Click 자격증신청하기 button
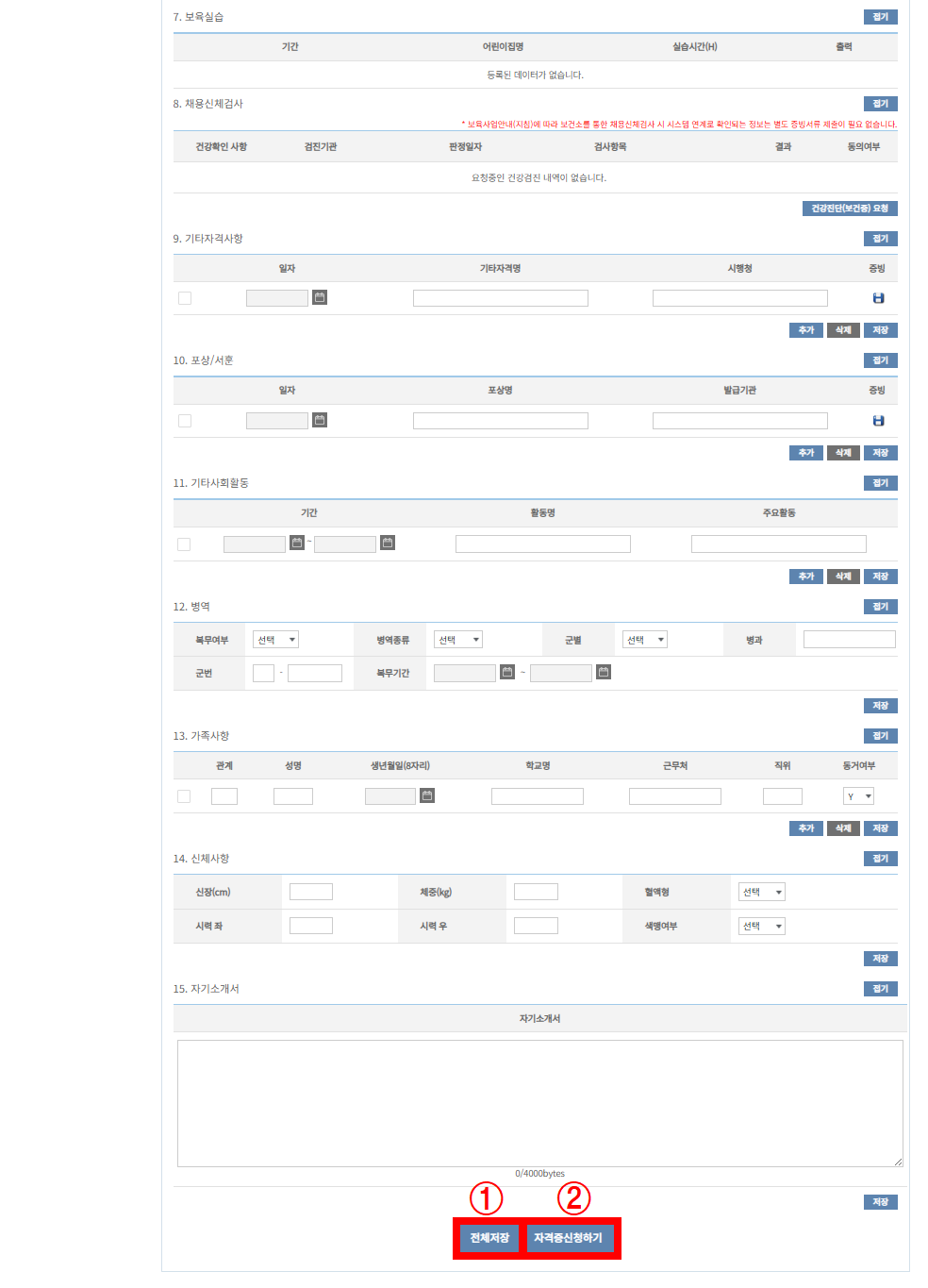The image size is (928, 1288). tap(569, 1238)
